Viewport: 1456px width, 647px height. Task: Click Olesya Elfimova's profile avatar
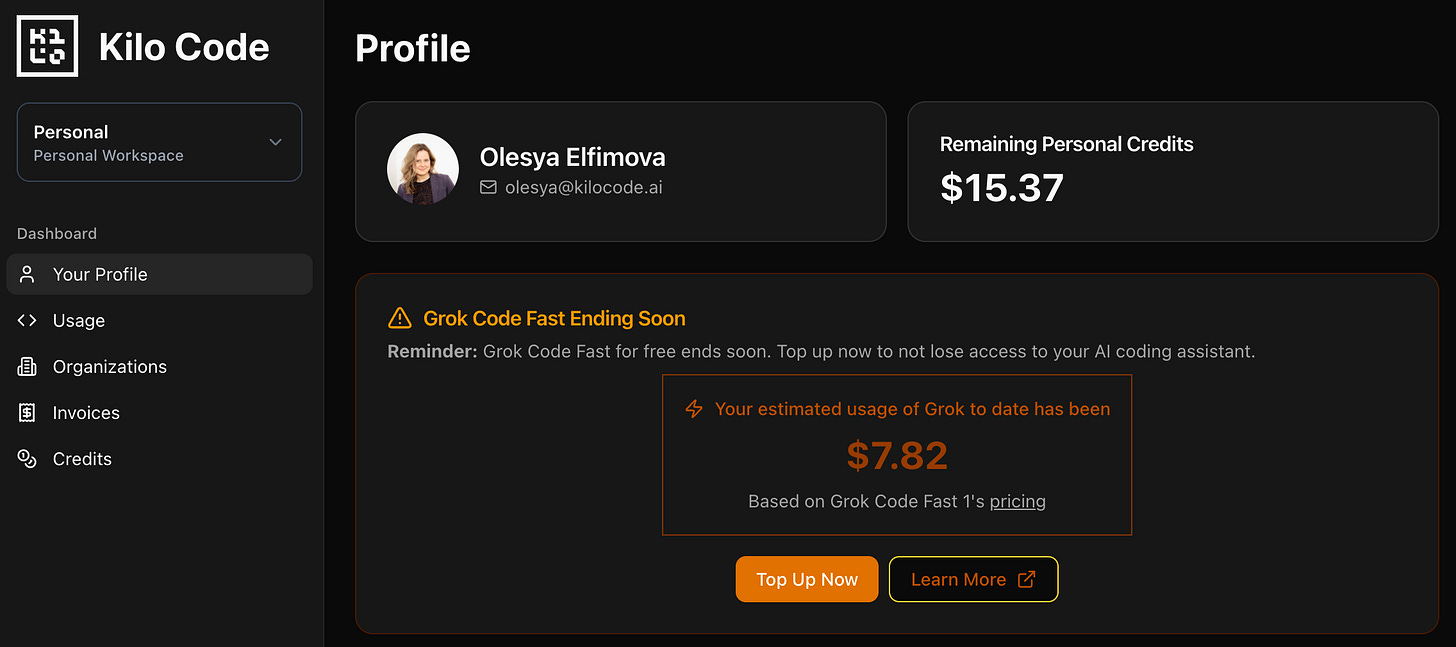[423, 169]
